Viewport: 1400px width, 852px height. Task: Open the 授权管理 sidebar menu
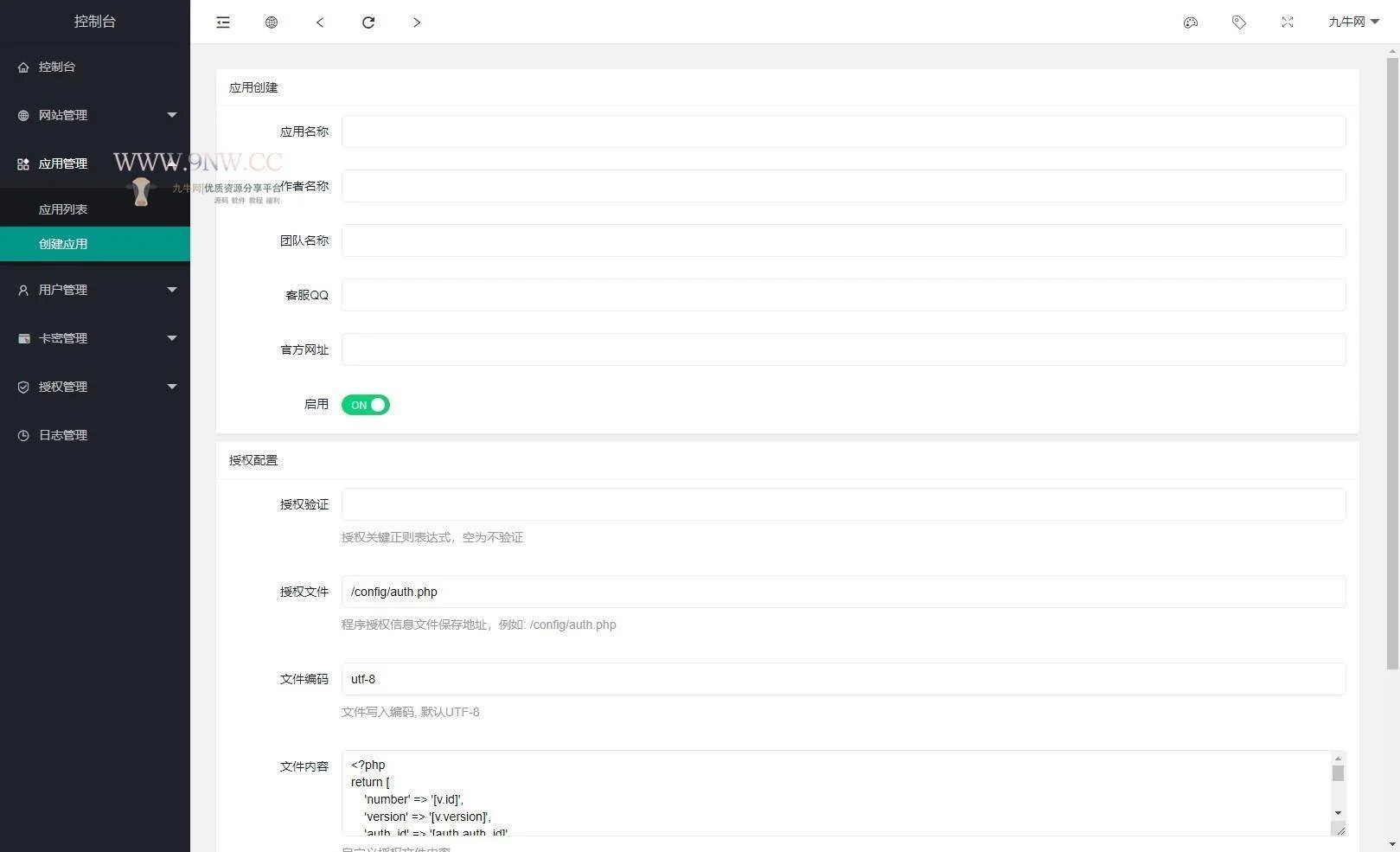[95, 387]
